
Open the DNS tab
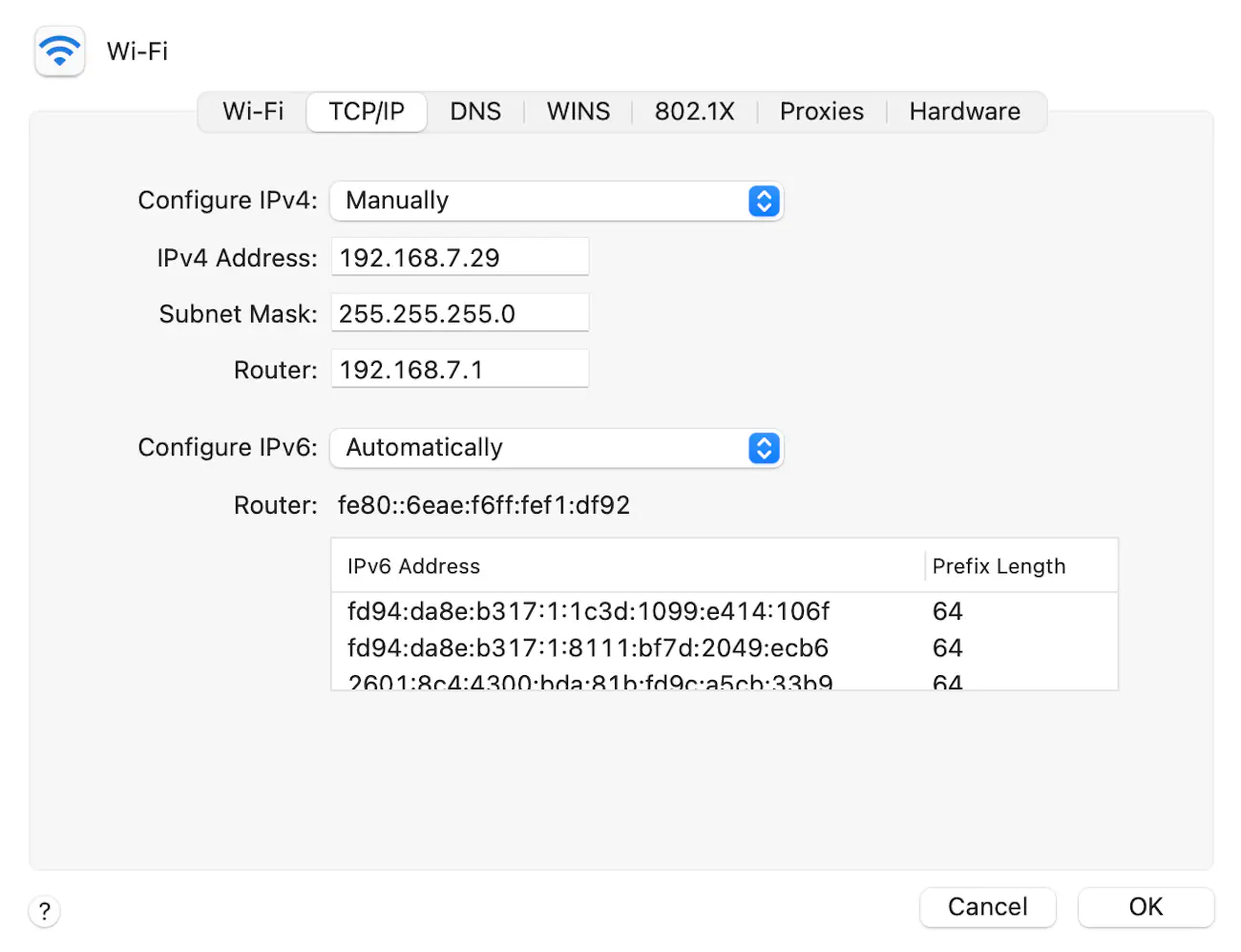(475, 112)
